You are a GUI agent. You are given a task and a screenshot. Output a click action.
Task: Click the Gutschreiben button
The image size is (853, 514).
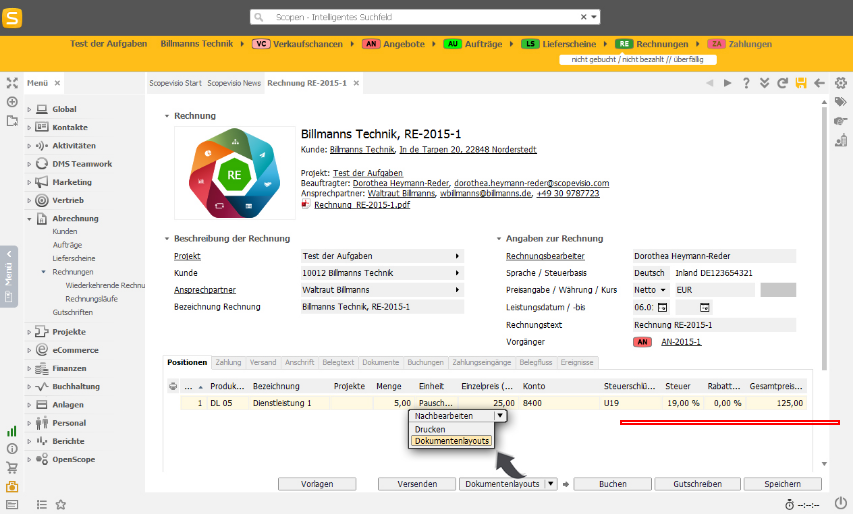697,484
